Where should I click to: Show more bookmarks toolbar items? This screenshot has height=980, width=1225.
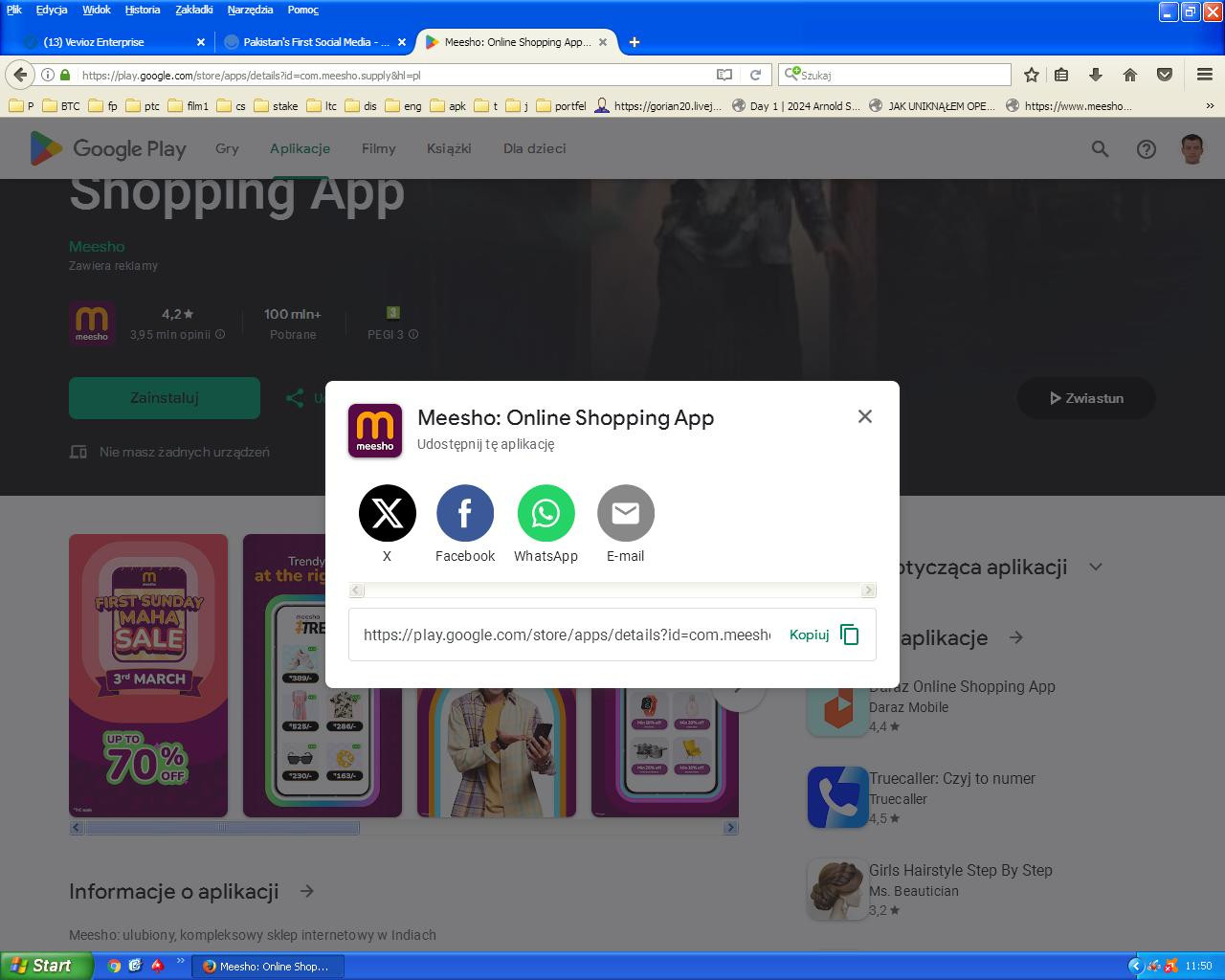point(1210,106)
